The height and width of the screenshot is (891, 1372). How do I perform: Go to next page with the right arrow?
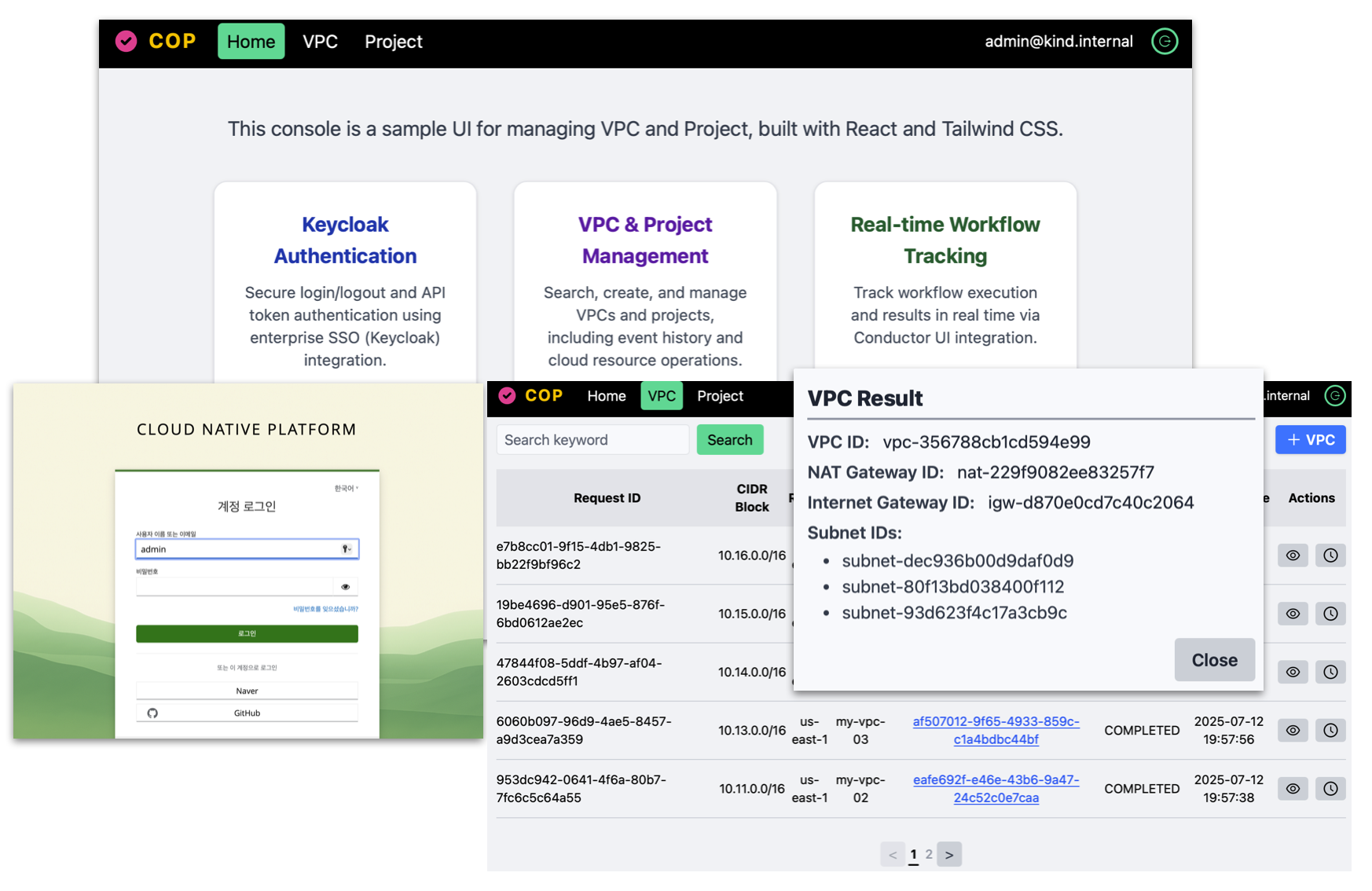949,854
